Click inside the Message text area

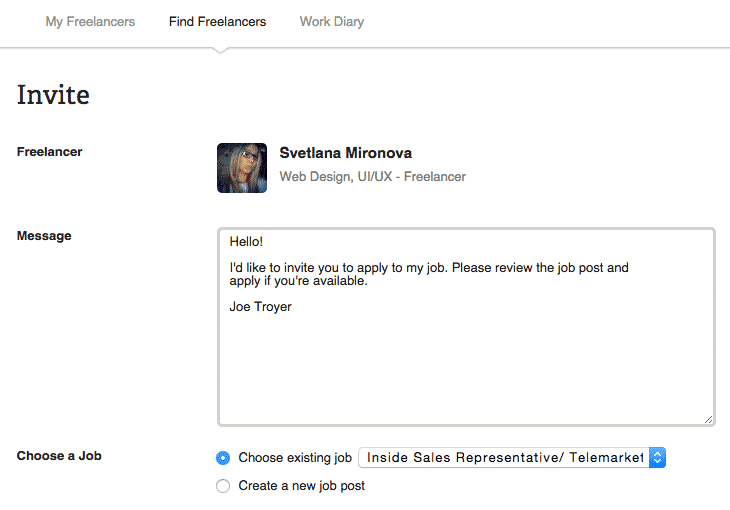466,327
